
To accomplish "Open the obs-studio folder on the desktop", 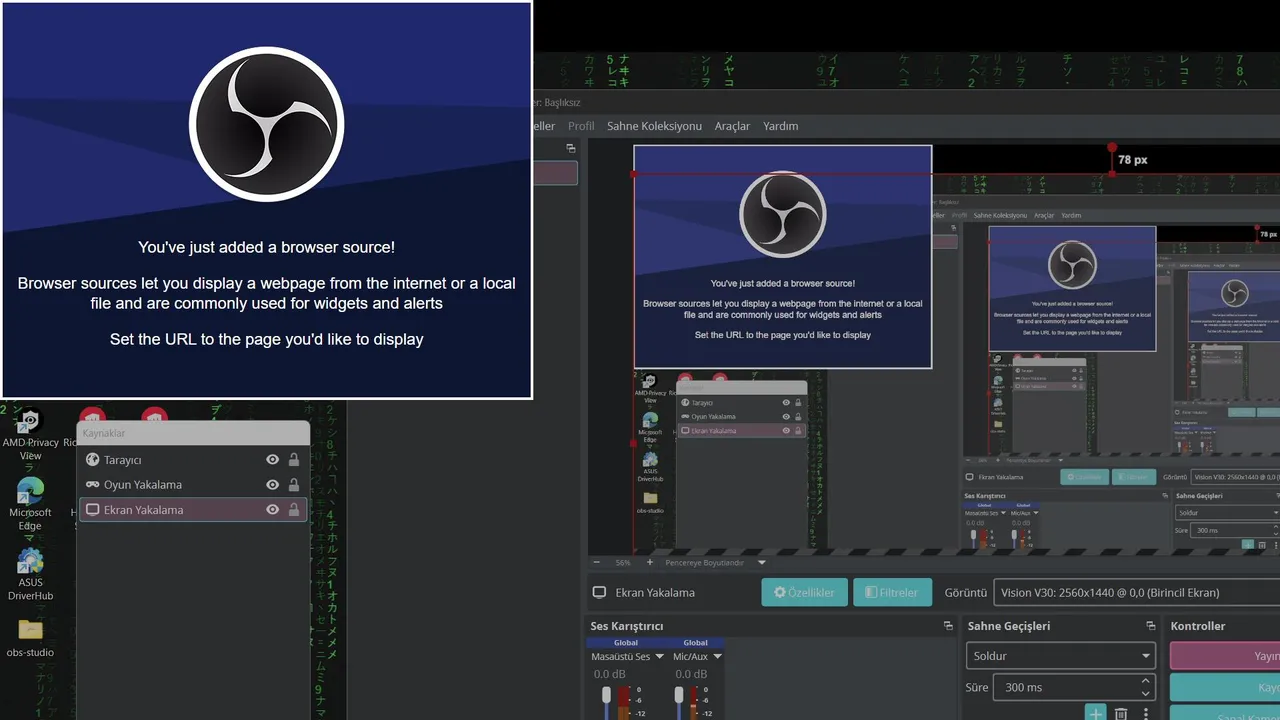I will [x=30, y=638].
